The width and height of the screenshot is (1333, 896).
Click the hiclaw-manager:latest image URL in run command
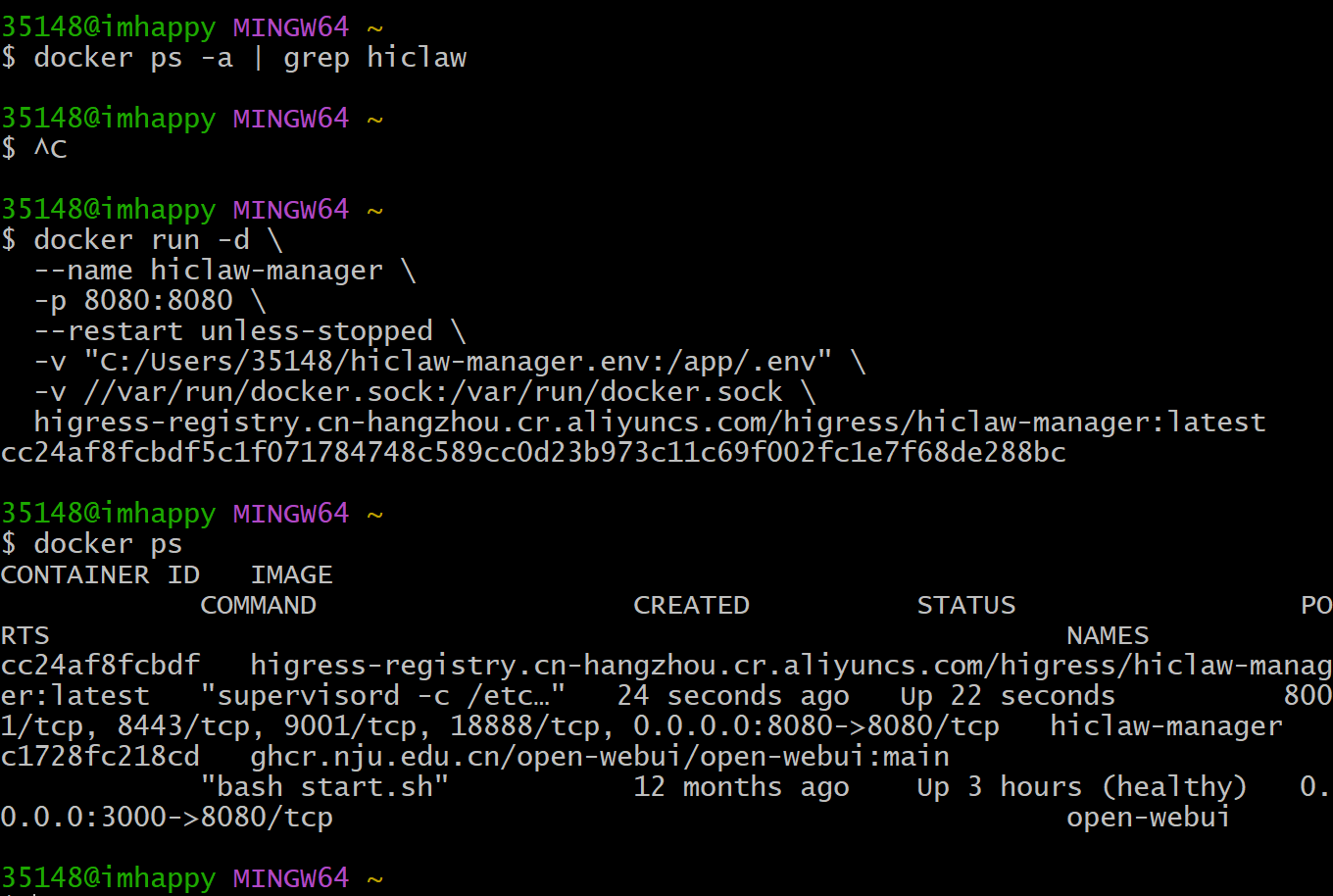click(x=650, y=423)
